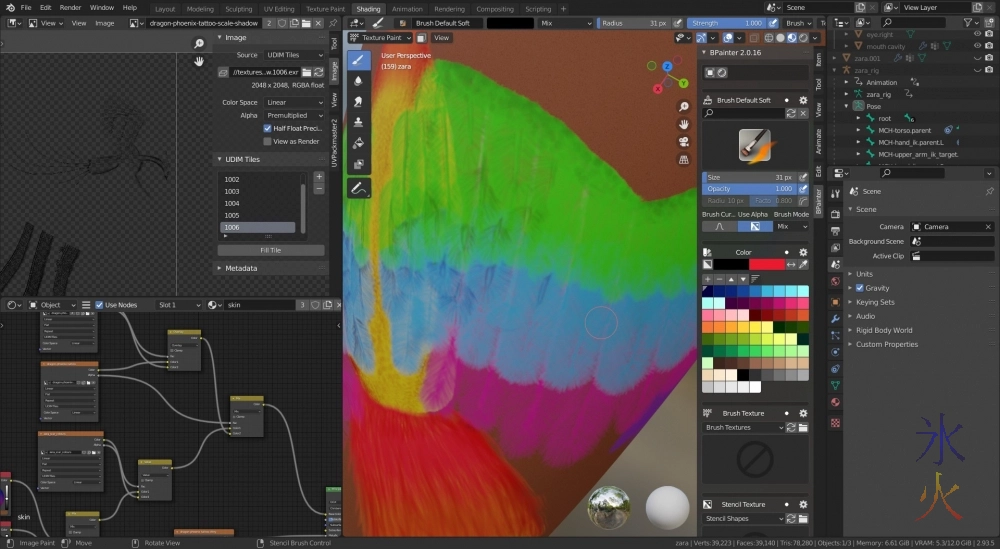Select the Soften tool in viewport toolbar
The image size is (1000, 549).
click(x=359, y=80)
